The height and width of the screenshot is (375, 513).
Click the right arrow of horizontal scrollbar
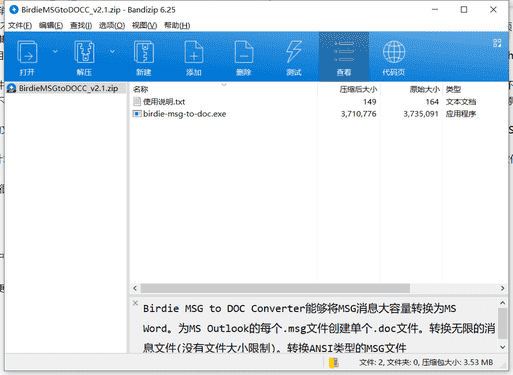[x=502, y=288]
